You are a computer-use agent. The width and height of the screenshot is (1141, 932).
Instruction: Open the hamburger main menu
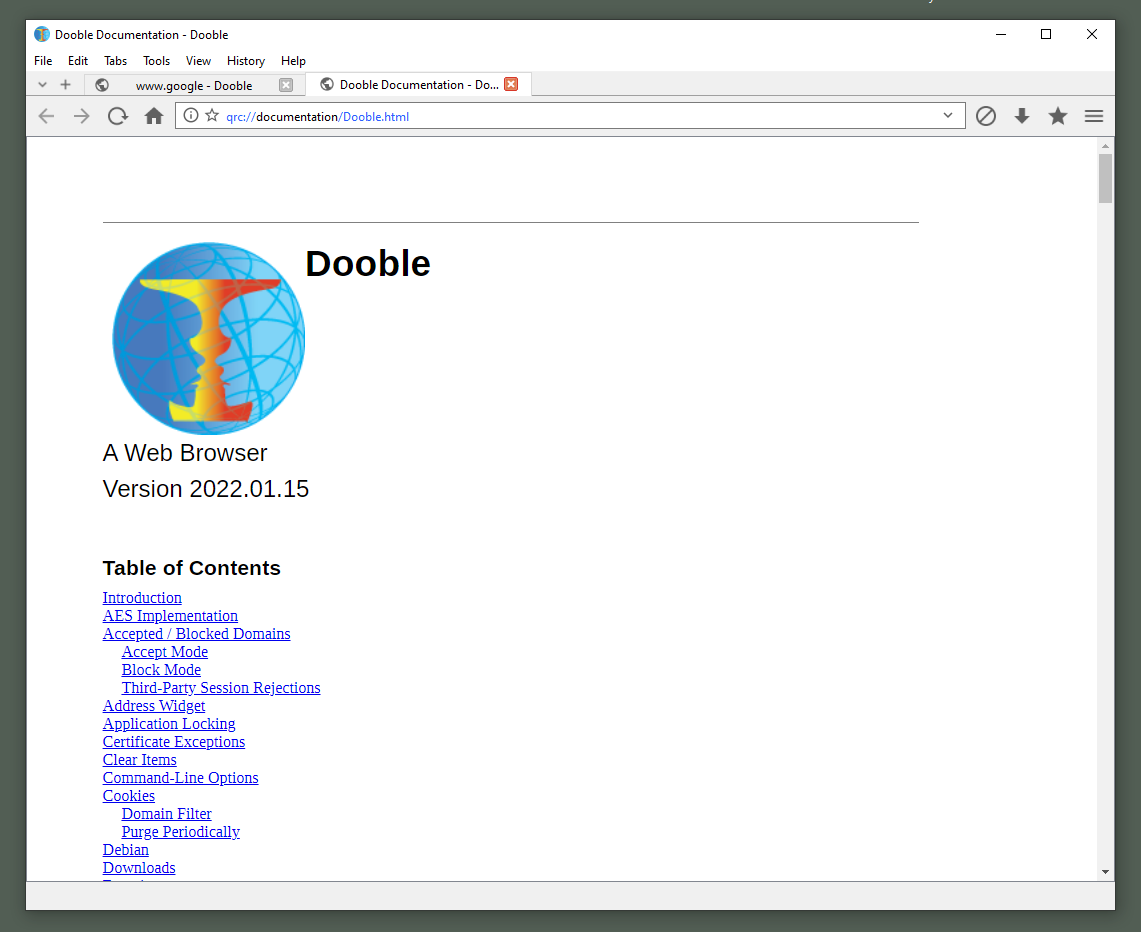pyautogui.click(x=1094, y=116)
